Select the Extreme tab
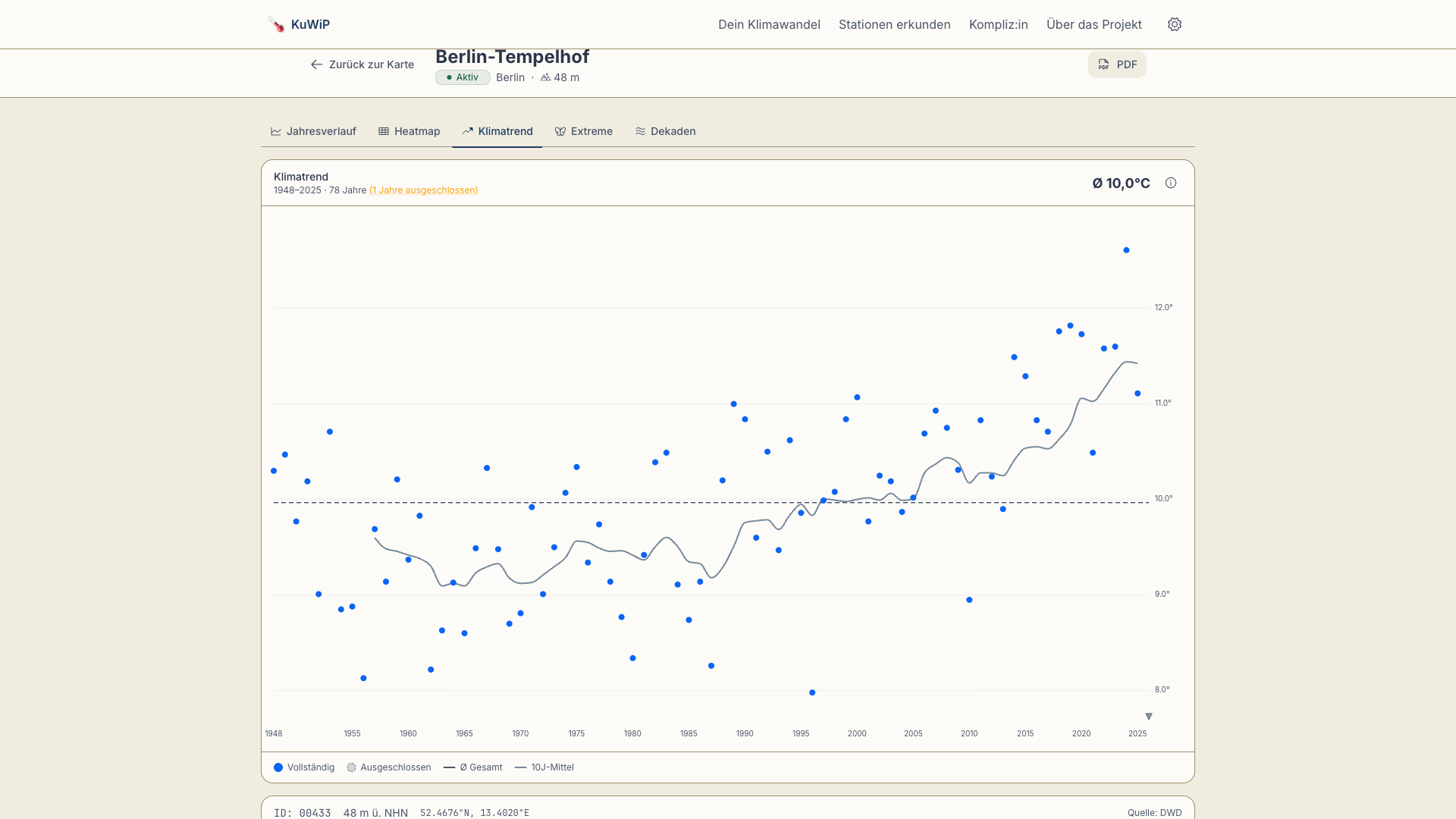1456x819 pixels. 583,131
